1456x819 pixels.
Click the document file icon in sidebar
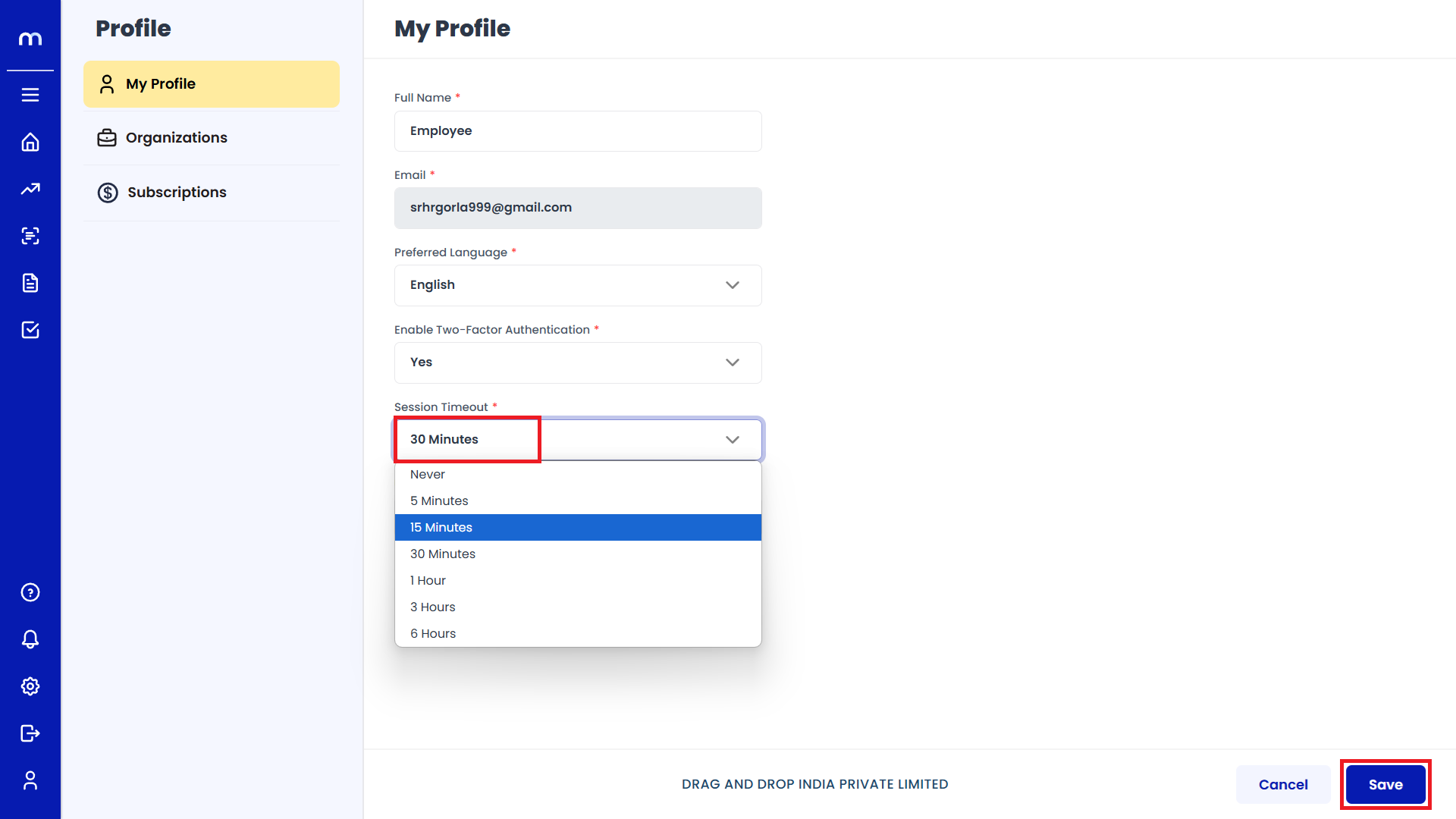click(x=30, y=283)
